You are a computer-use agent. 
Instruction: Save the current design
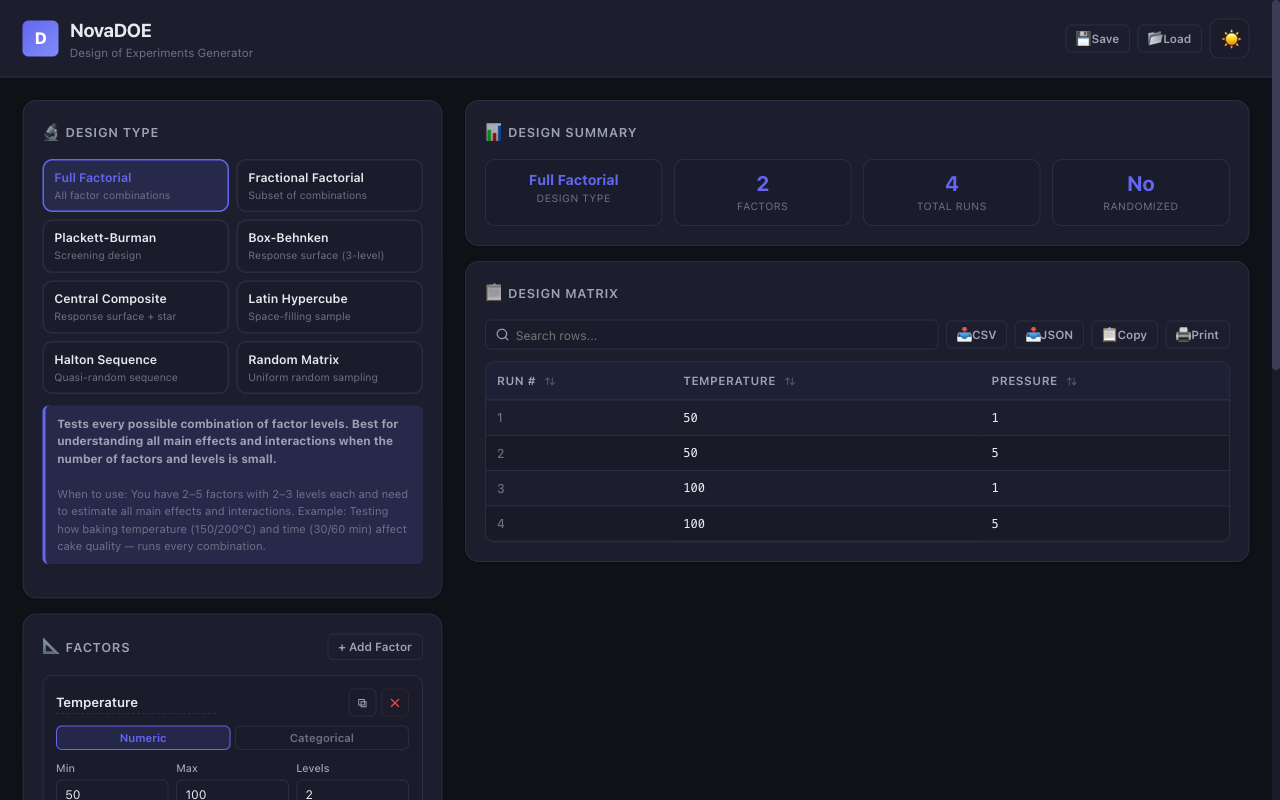coord(1097,39)
